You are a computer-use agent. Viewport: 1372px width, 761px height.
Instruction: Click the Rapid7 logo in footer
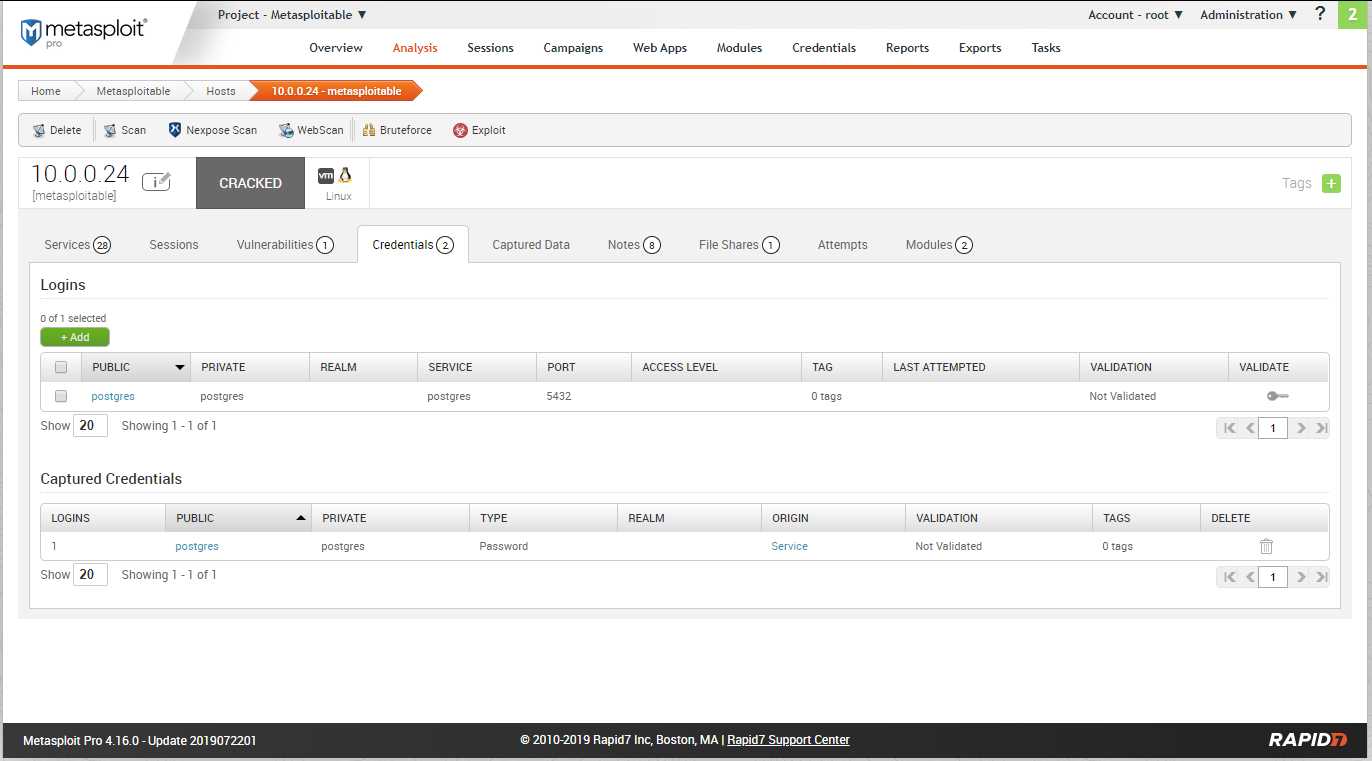point(1307,740)
